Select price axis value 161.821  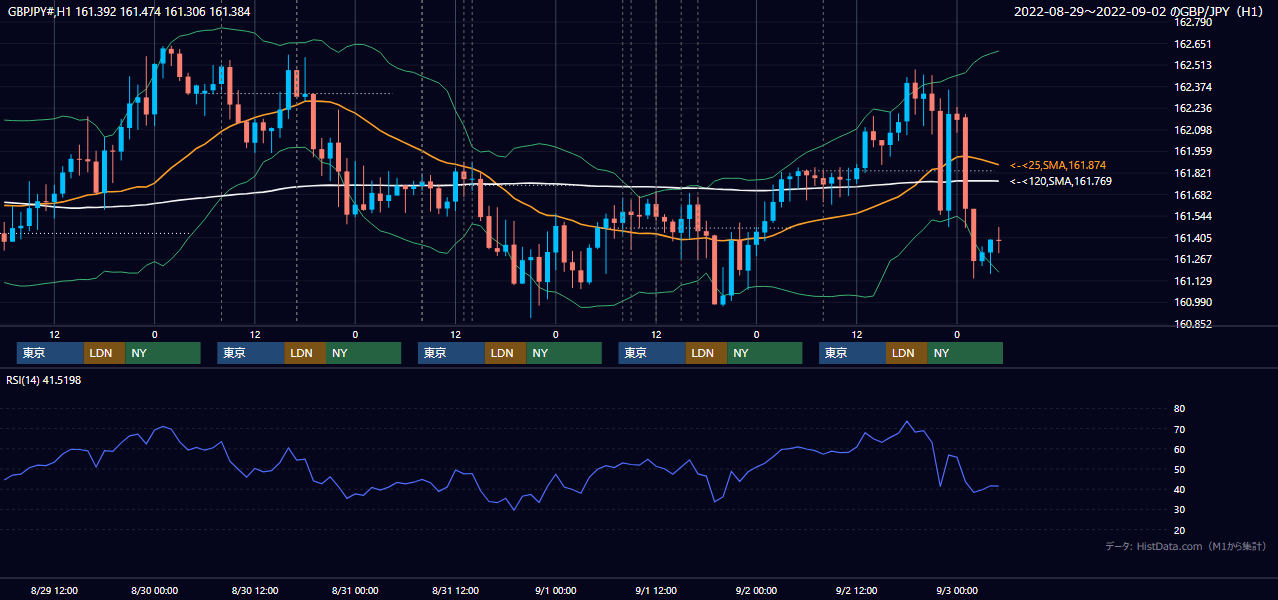coord(1193,173)
